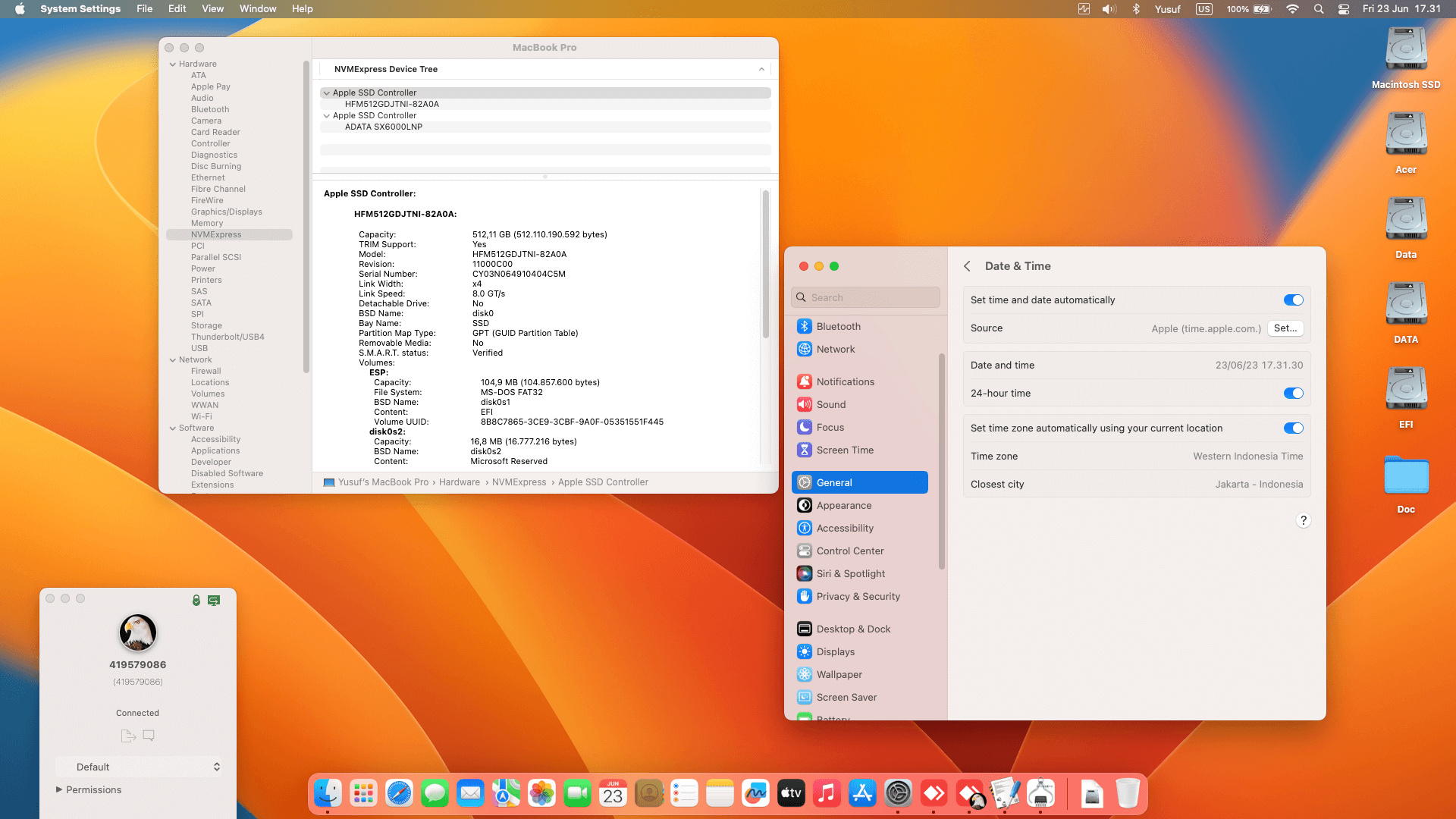The height and width of the screenshot is (819, 1456).
Task: Collapse NVMExpress Device Tree header chevron
Action: [761, 69]
